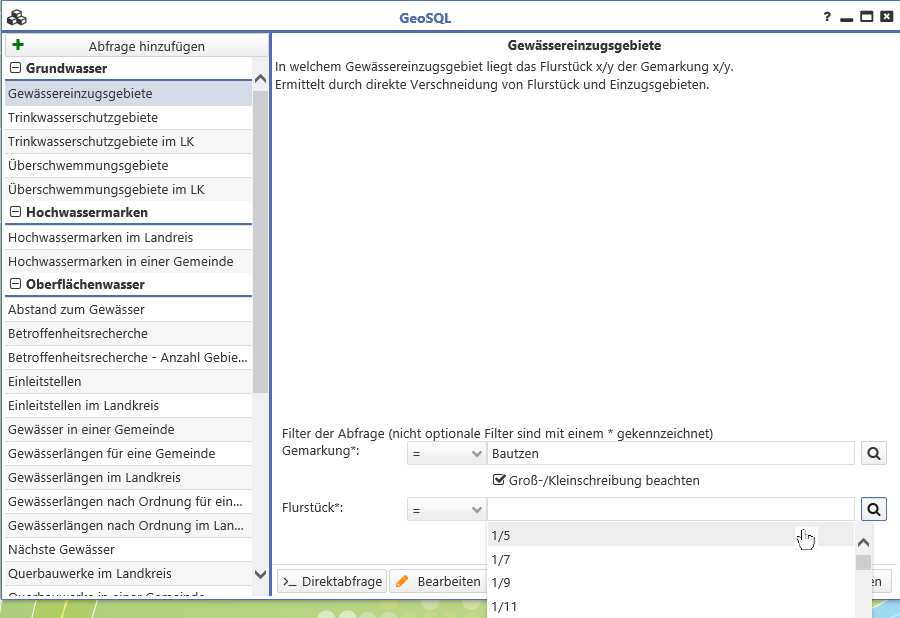Click the Gemarkung input field

[x=670, y=453]
